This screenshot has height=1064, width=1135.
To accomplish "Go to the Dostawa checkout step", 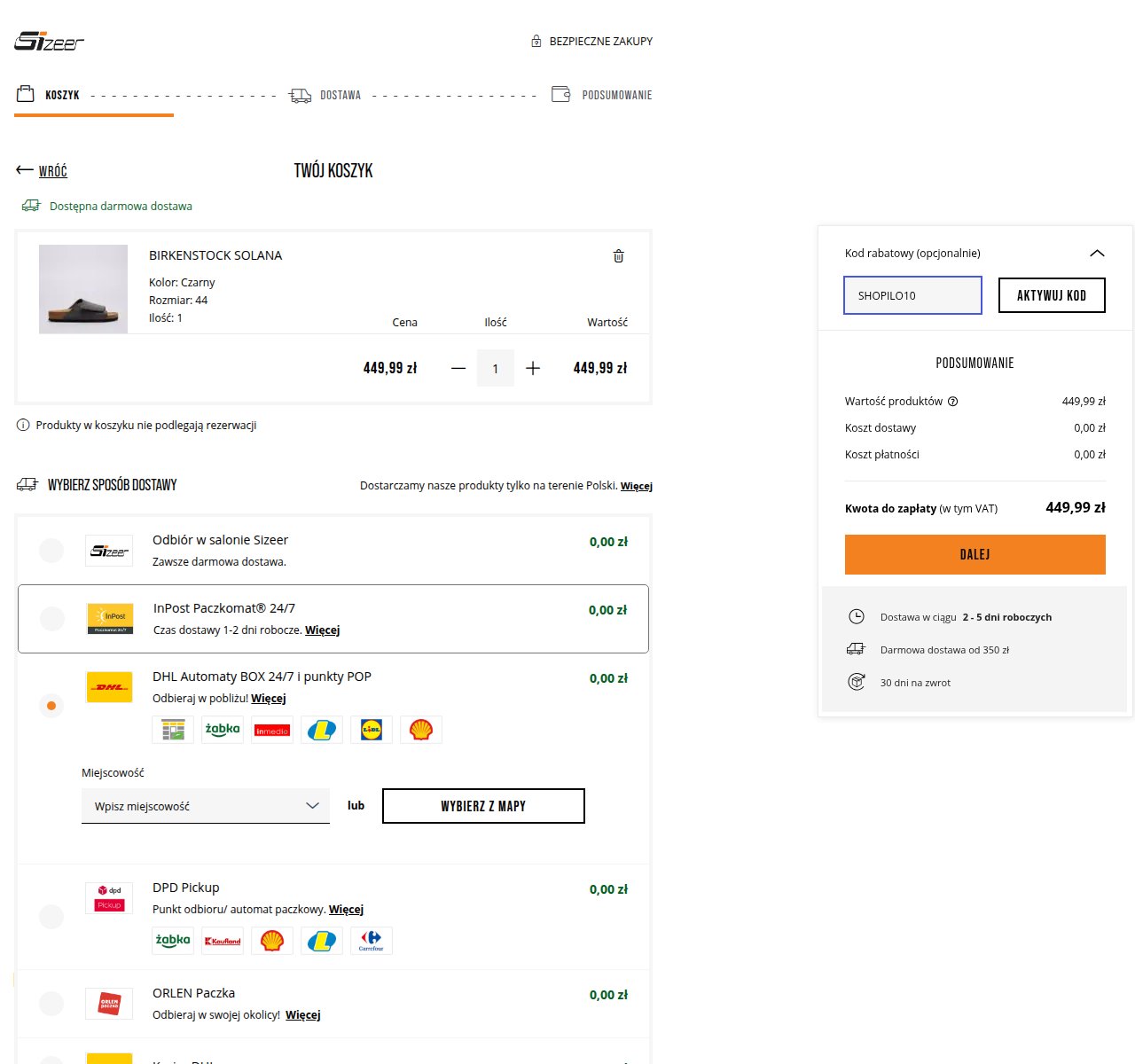I will [x=325, y=95].
